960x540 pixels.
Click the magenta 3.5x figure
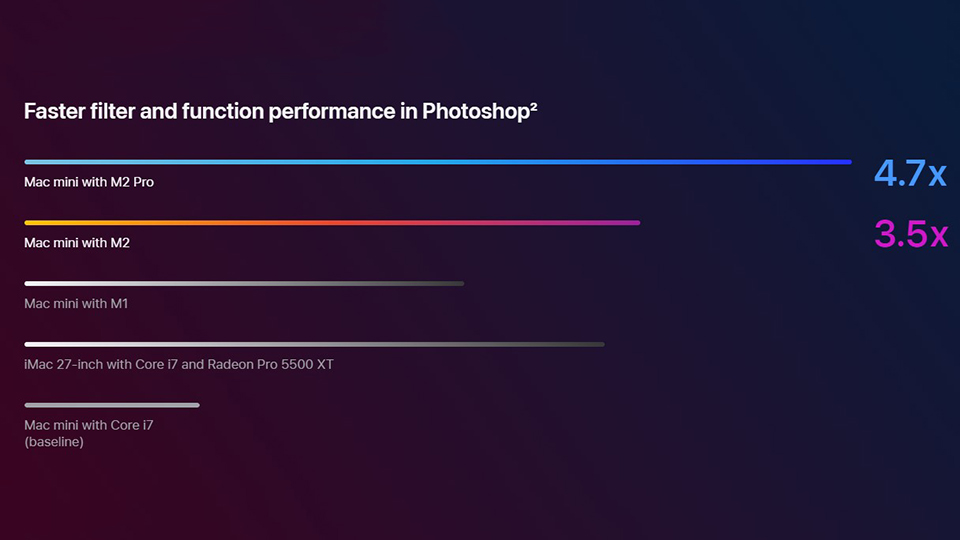(909, 234)
